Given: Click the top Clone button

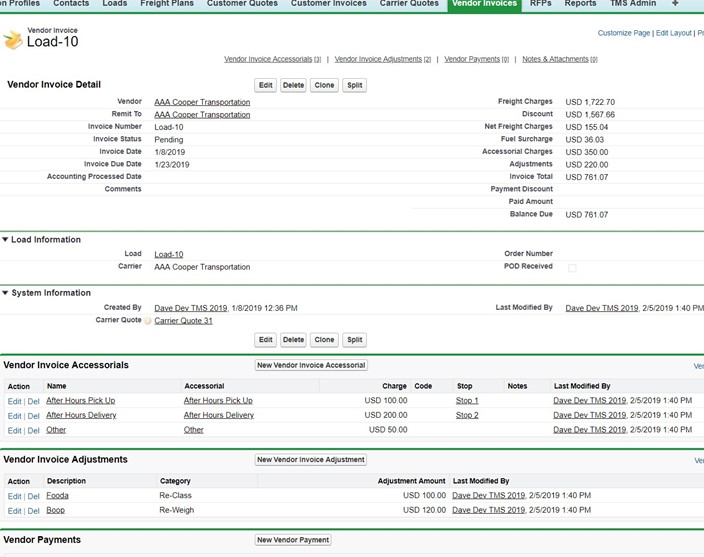Looking at the screenshot, I should coord(324,85).
